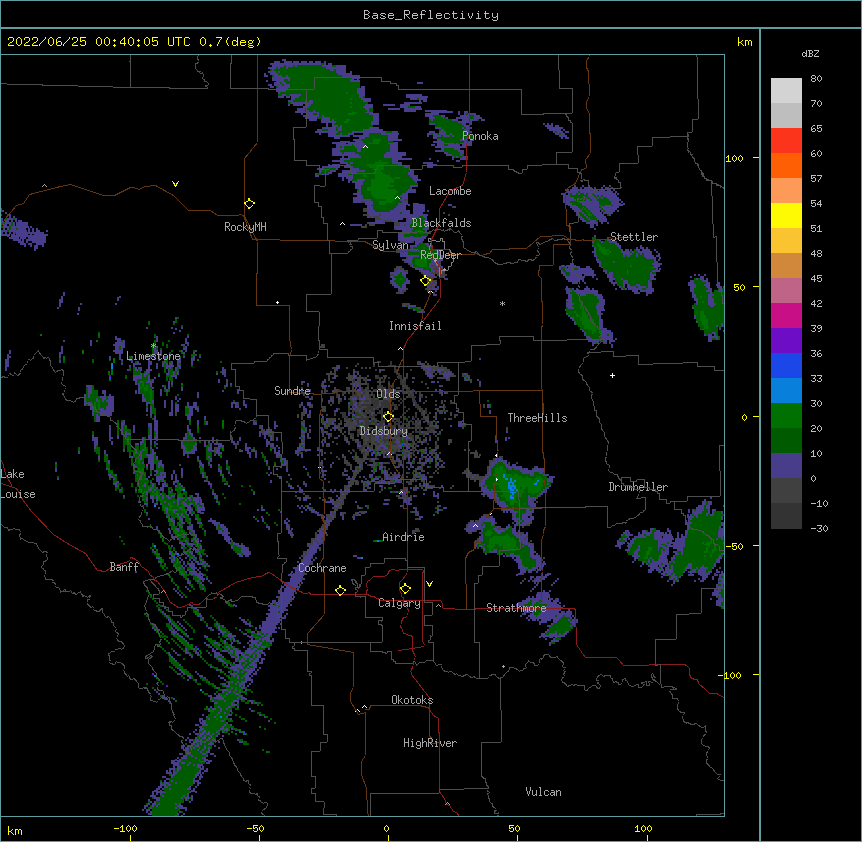Select the Airdrie city label
Viewport: 862px width, 842px height.
tap(403, 537)
